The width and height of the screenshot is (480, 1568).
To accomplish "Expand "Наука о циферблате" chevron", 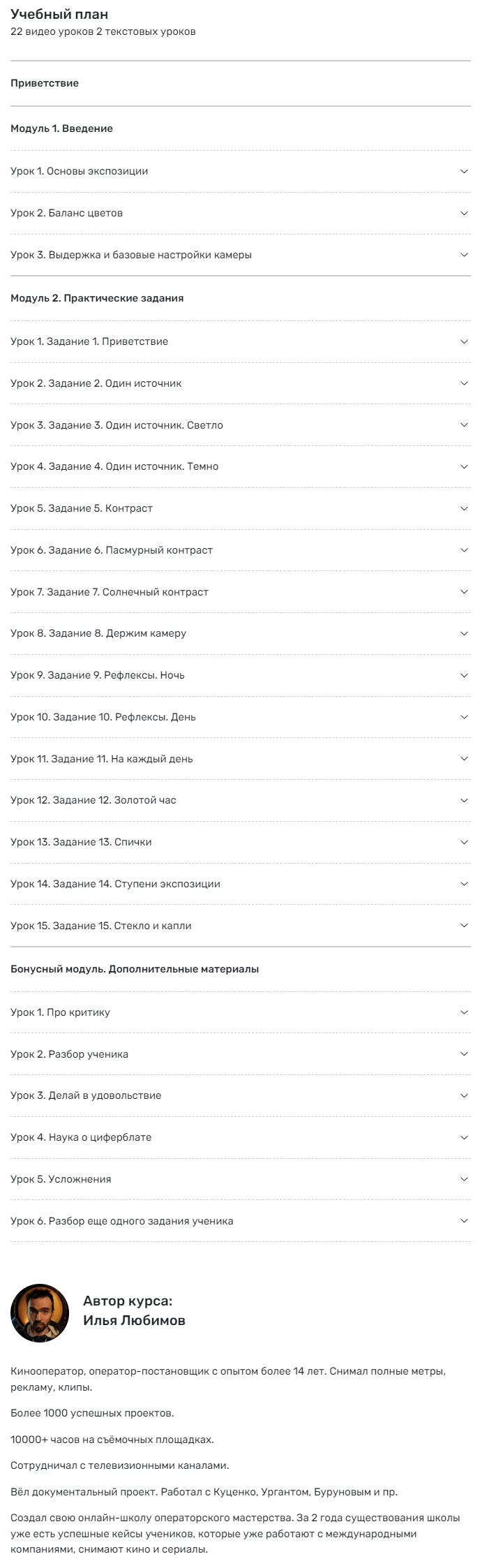I will [x=464, y=1137].
